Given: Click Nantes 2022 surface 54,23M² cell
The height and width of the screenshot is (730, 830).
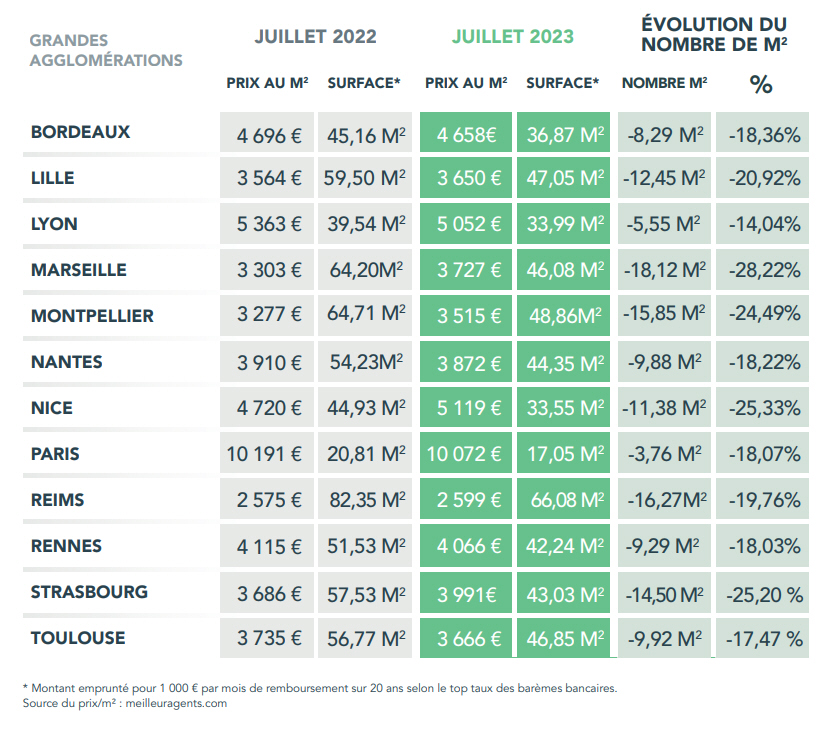Looking at the screenshot, I should 364,362.
